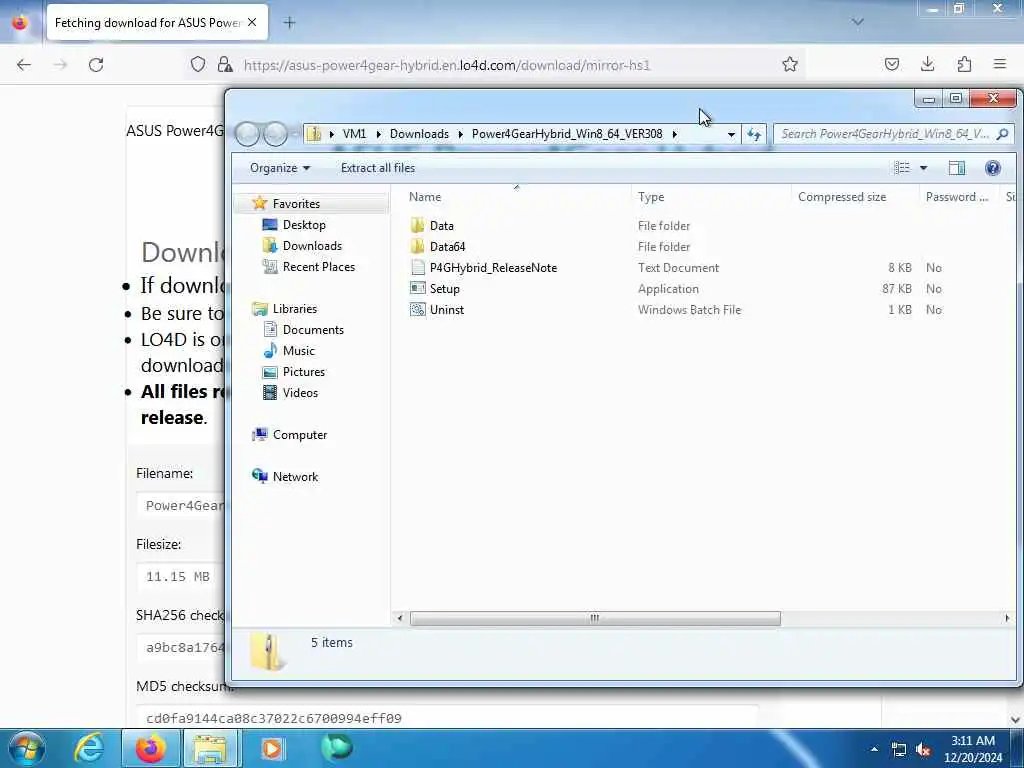Screen dimensions: 1024x768
Task: Click Extract all files
Action: [x=377, y=168]
